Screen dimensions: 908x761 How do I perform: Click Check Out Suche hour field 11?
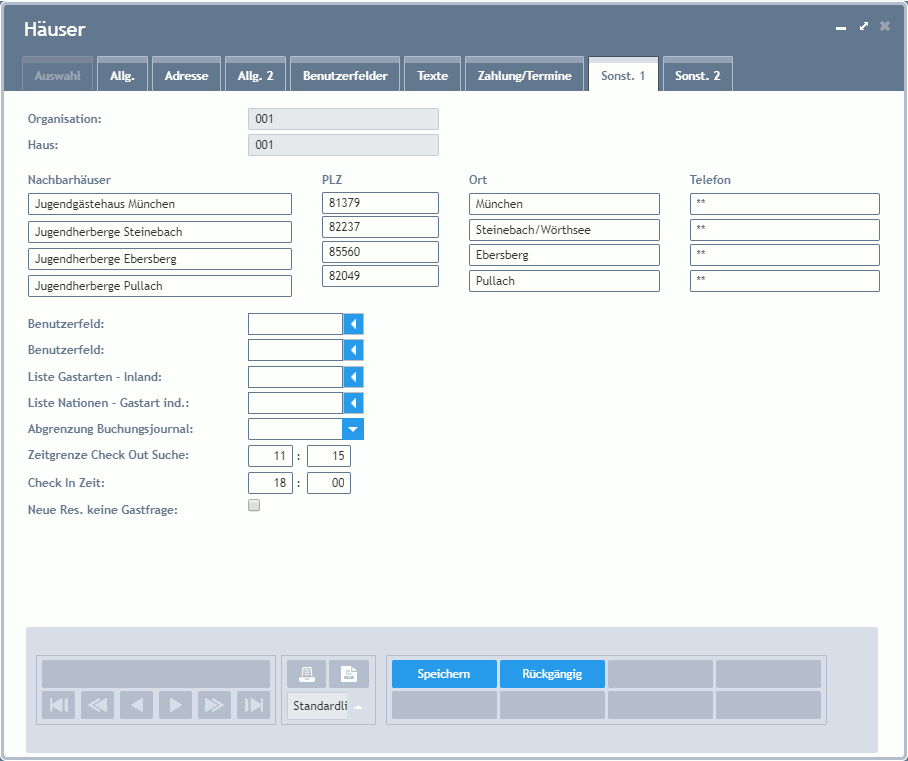point(270,456)
